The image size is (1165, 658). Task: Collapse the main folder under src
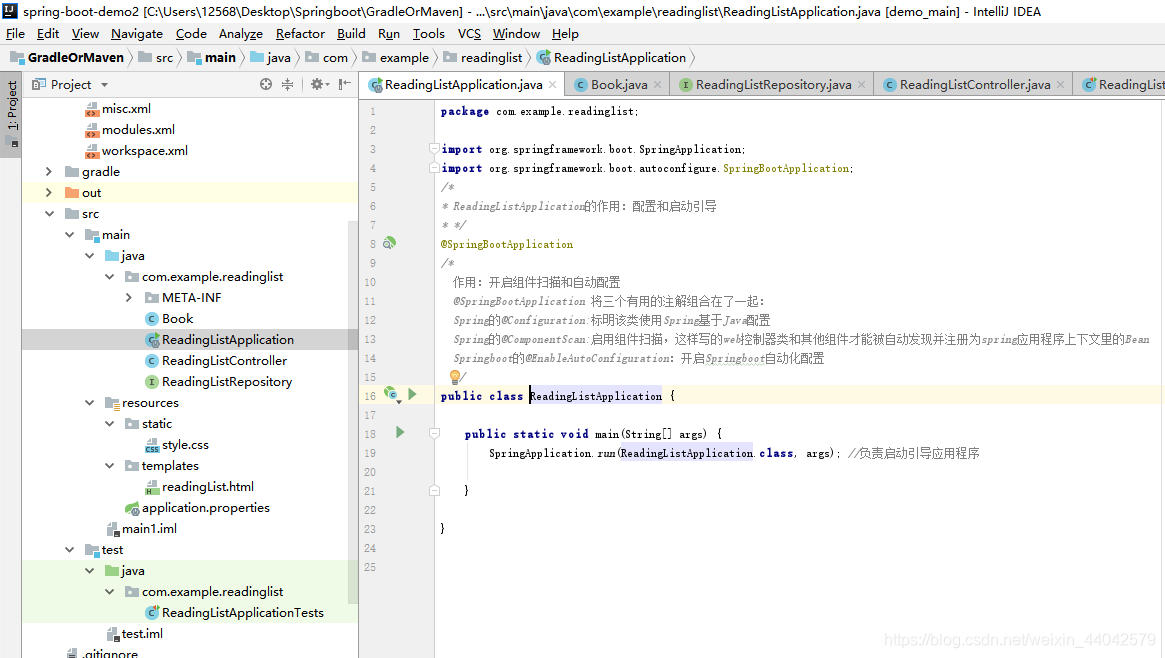(69, 235)
